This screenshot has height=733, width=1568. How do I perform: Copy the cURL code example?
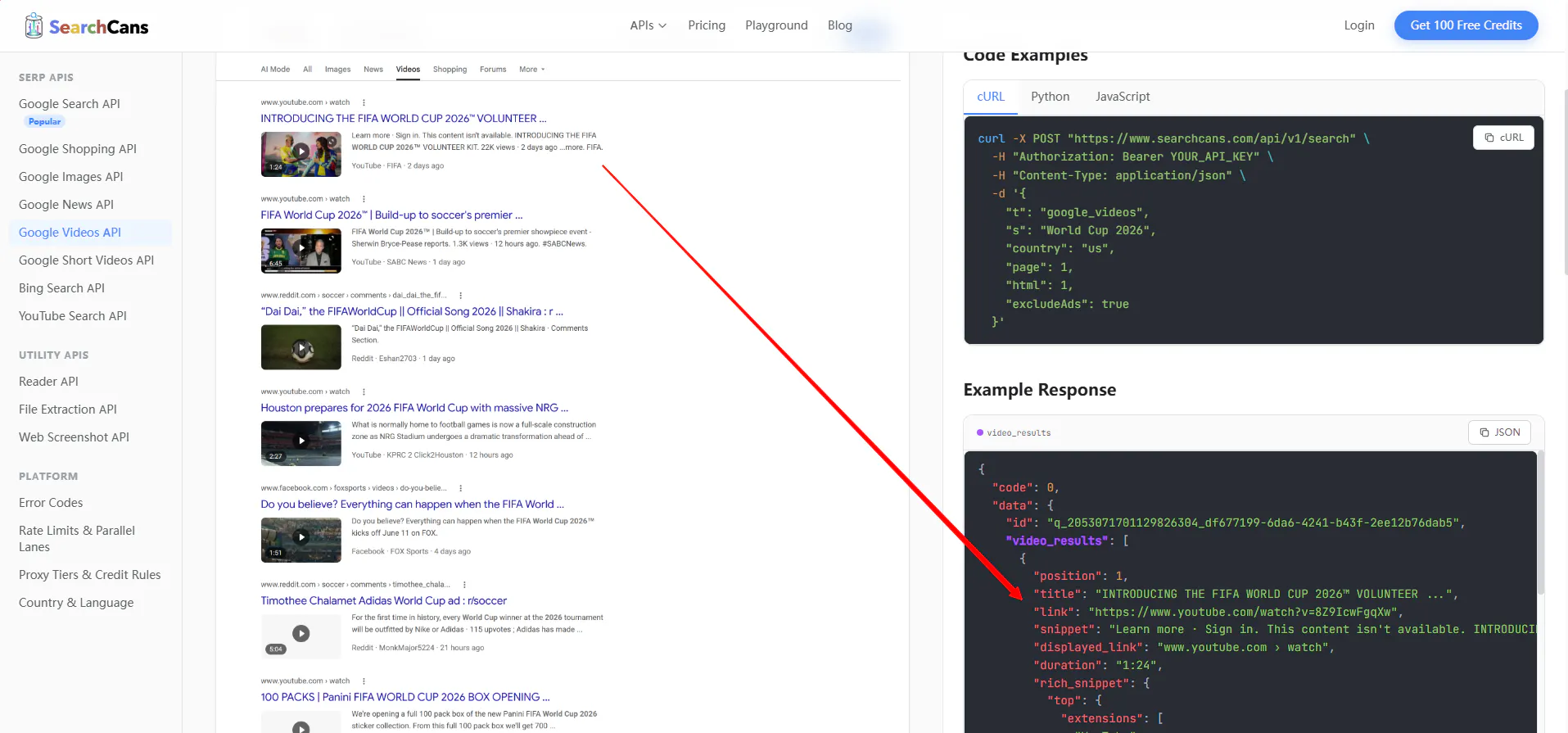(1503, 138)
